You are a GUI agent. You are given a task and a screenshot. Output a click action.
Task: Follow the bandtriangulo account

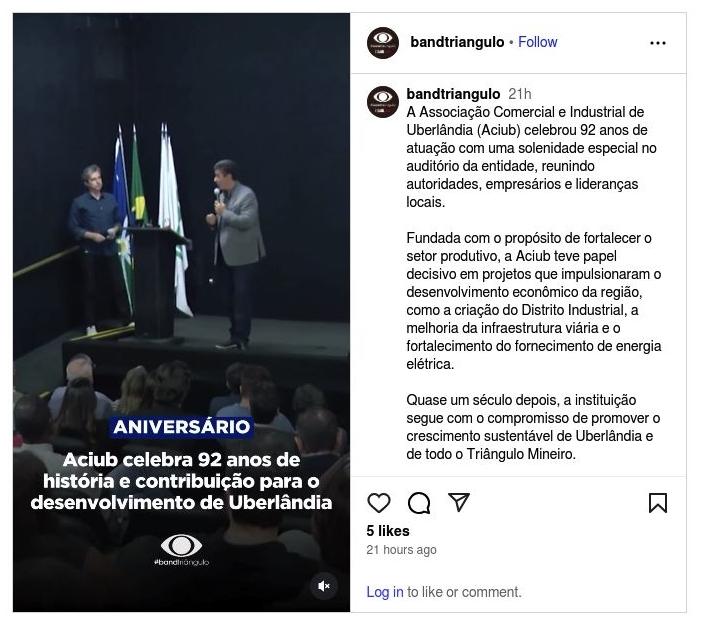(x=537, y=42)
